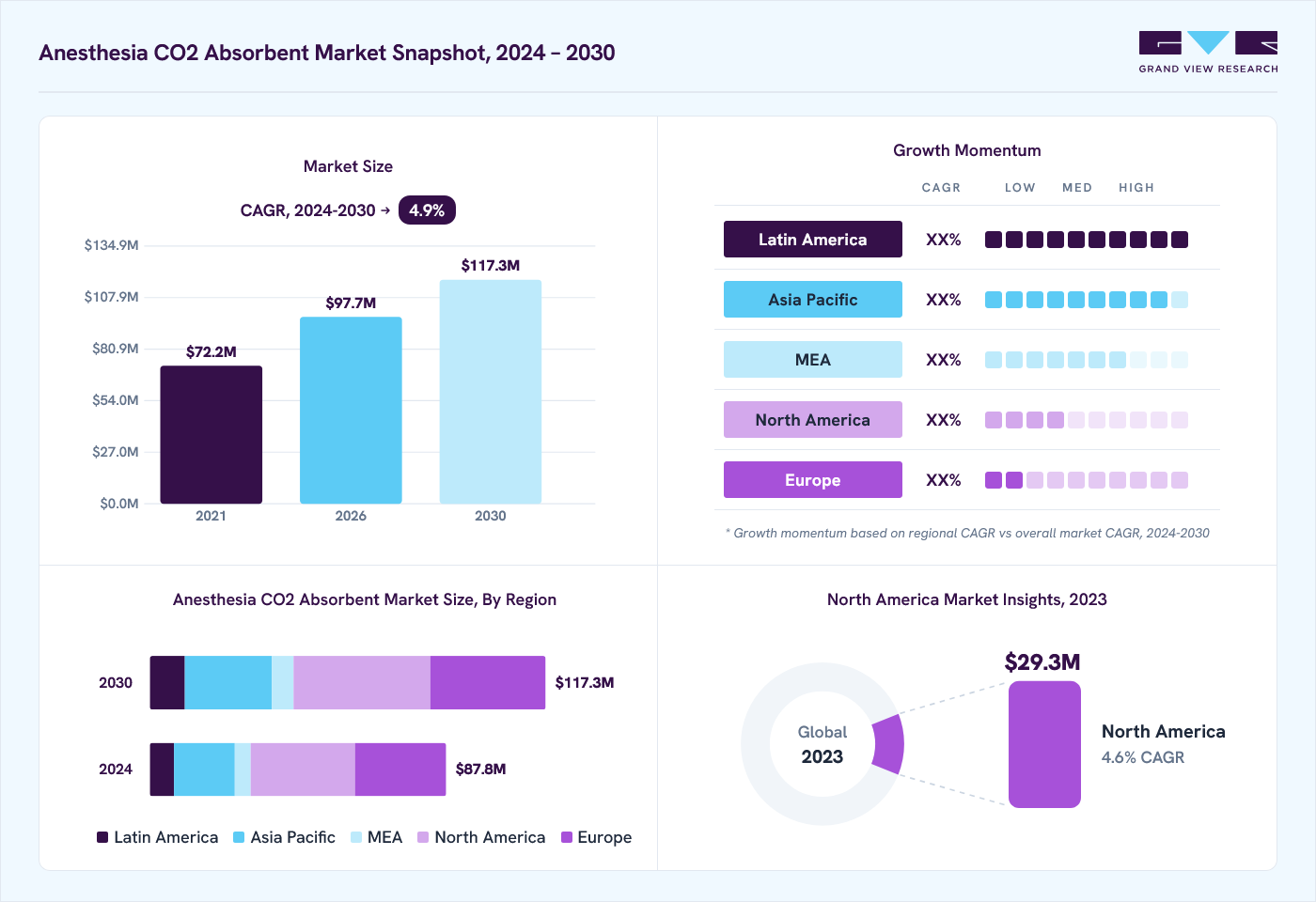This screenshot has height=902, width=1316.
Task: Click the $134.9M axis label
Action: (x=112, y=245)
